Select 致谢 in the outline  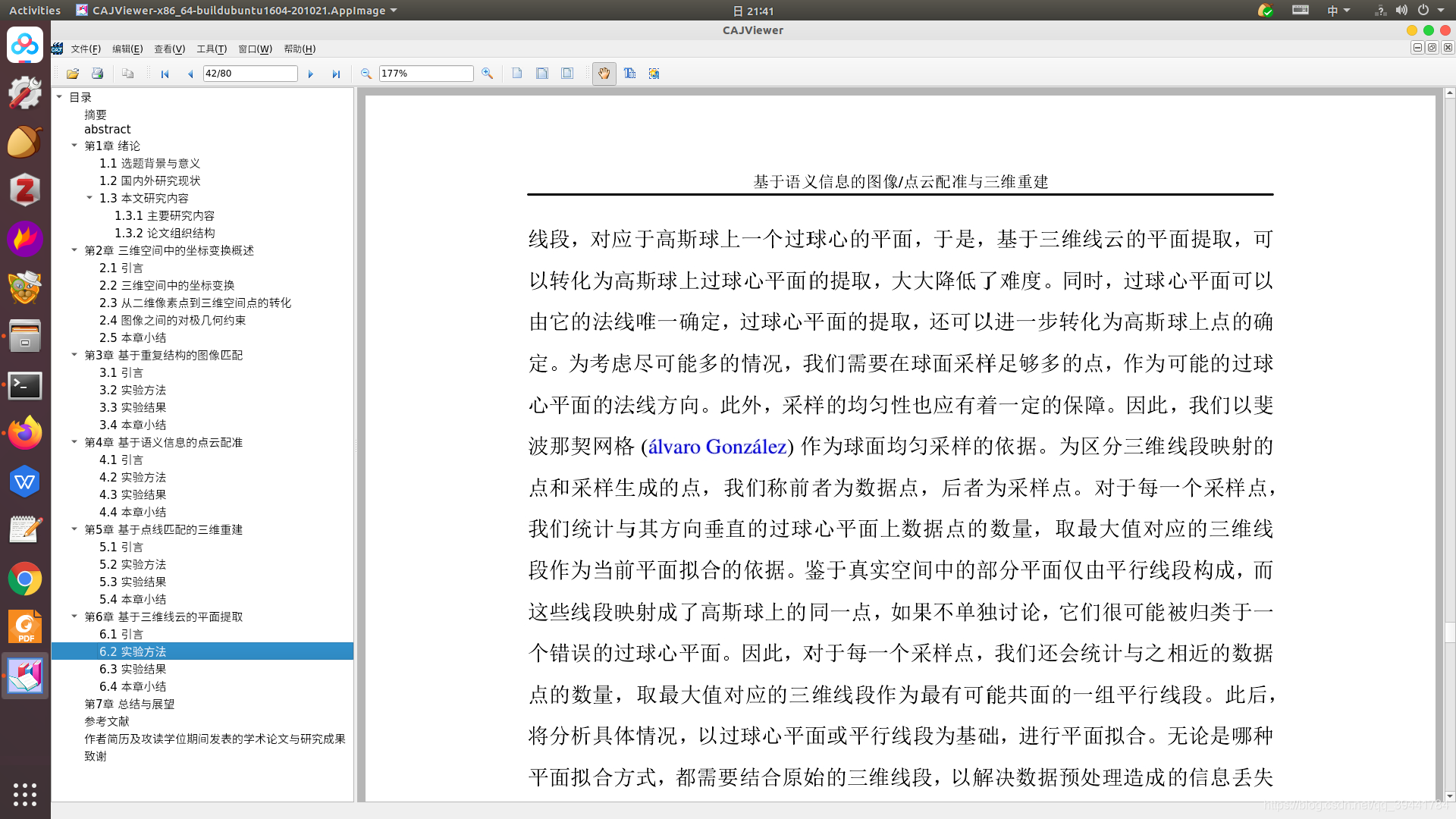click(96, 756)
